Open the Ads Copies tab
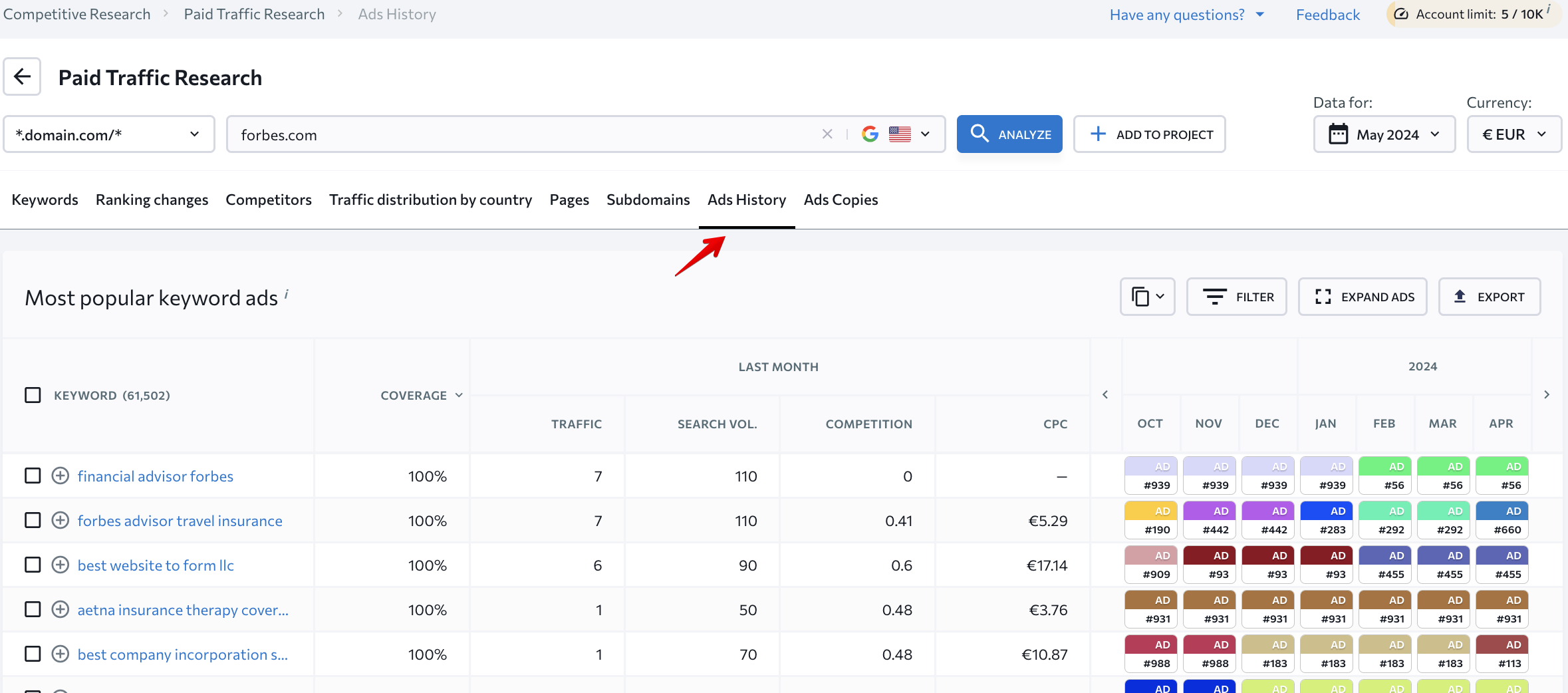Viewport: 1568px width, 693px height. 841,200
